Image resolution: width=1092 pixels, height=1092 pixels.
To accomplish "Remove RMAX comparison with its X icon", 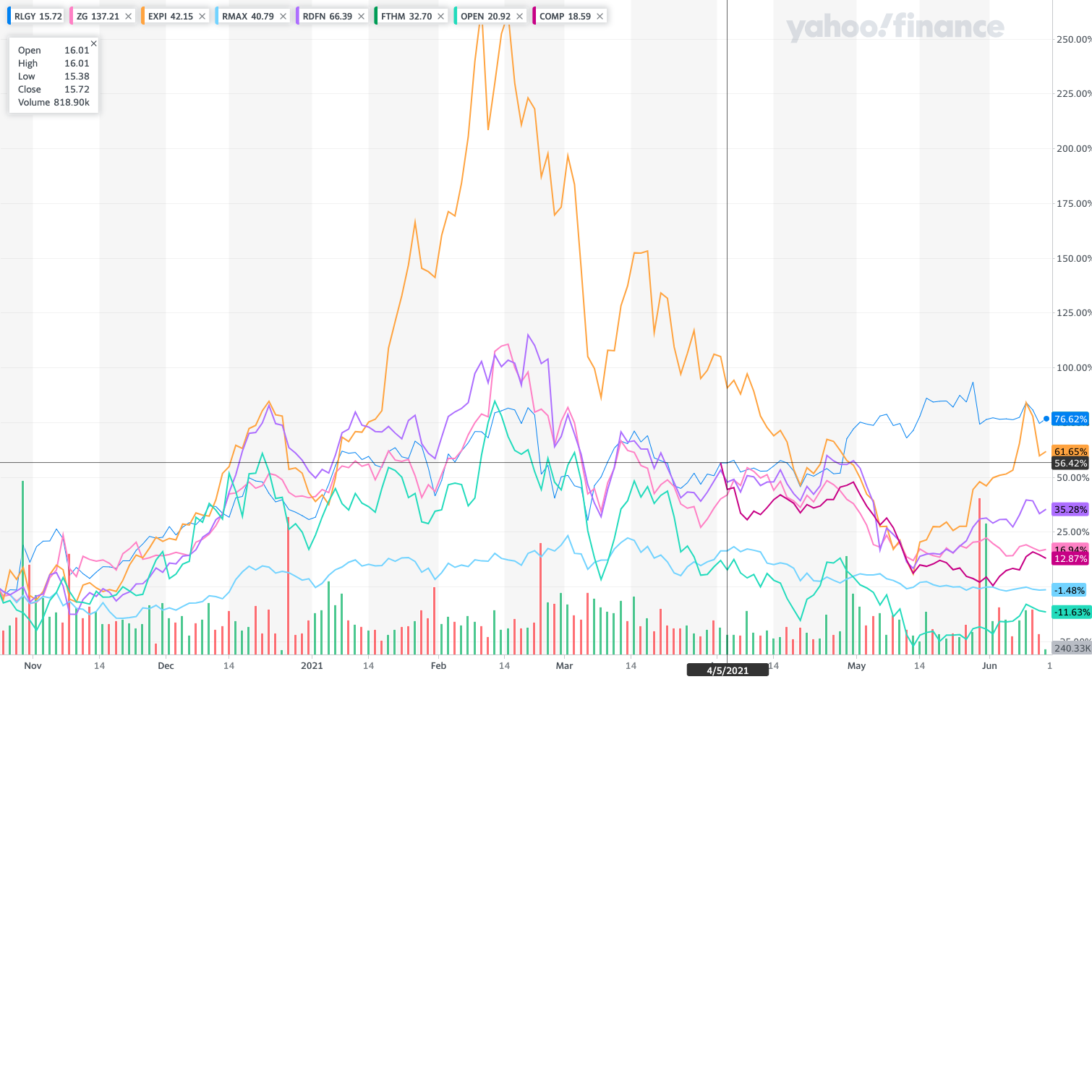I will [x=283, y=16].
